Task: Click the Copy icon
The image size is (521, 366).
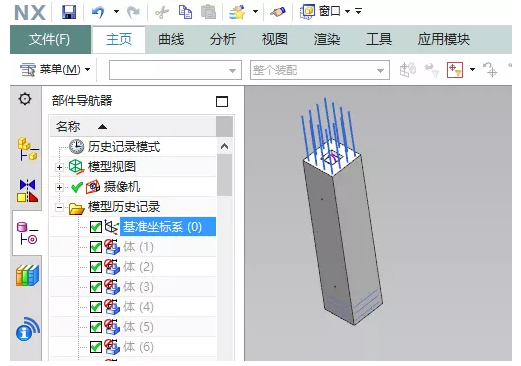Action: [x=185, y=12]
